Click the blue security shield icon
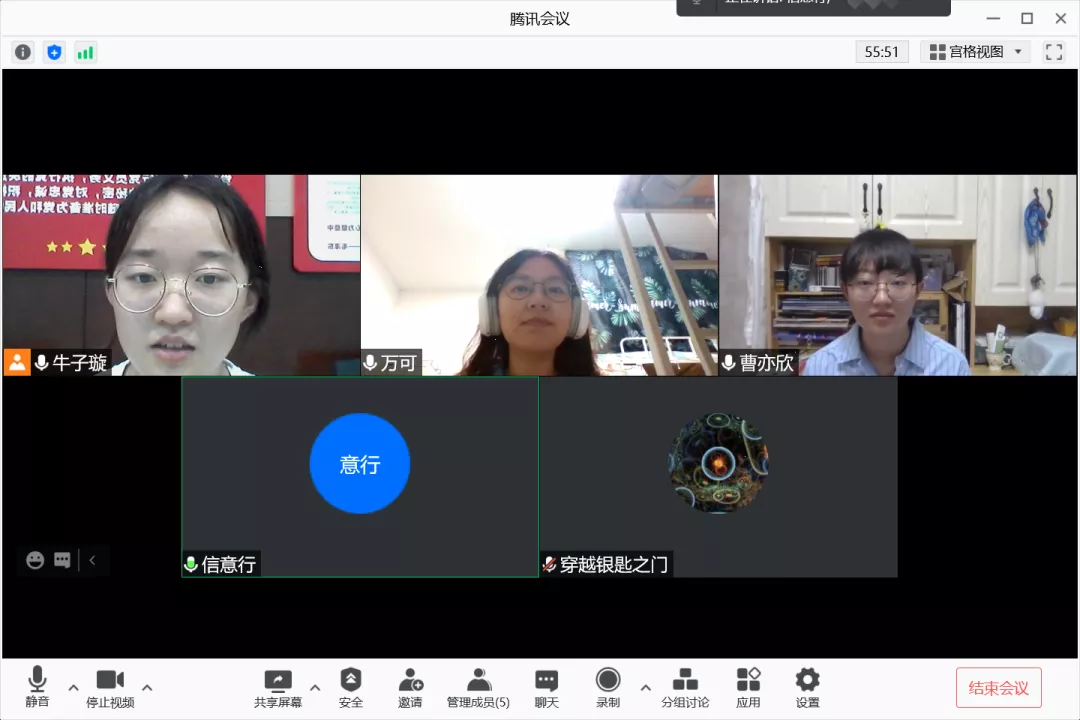Viewport: 1080px width, 720px height. [x=54, y=52]
